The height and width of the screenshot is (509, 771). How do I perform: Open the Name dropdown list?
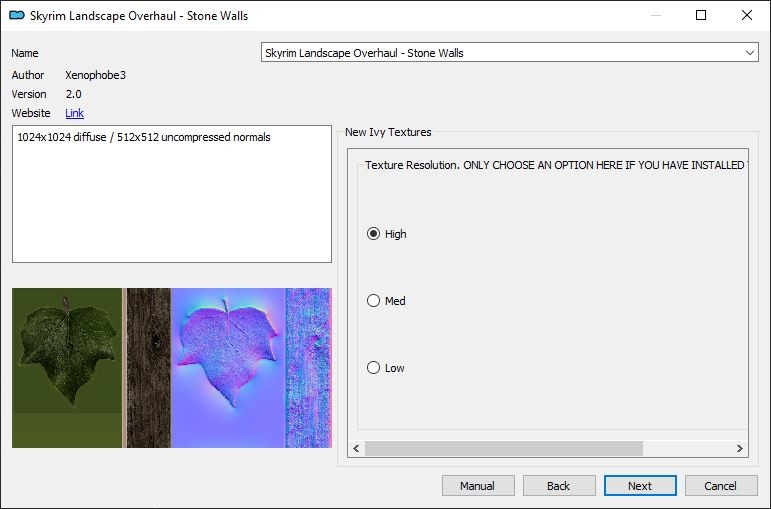tap(509, 53)
